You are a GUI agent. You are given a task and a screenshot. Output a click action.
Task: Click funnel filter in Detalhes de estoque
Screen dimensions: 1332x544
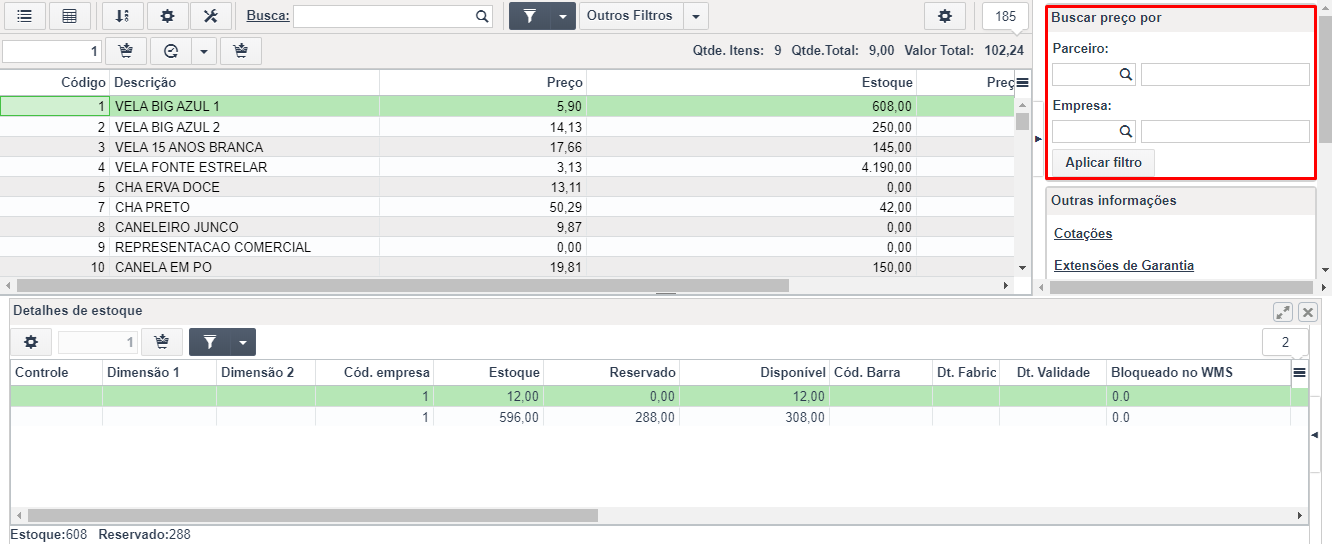click(210, 342)
